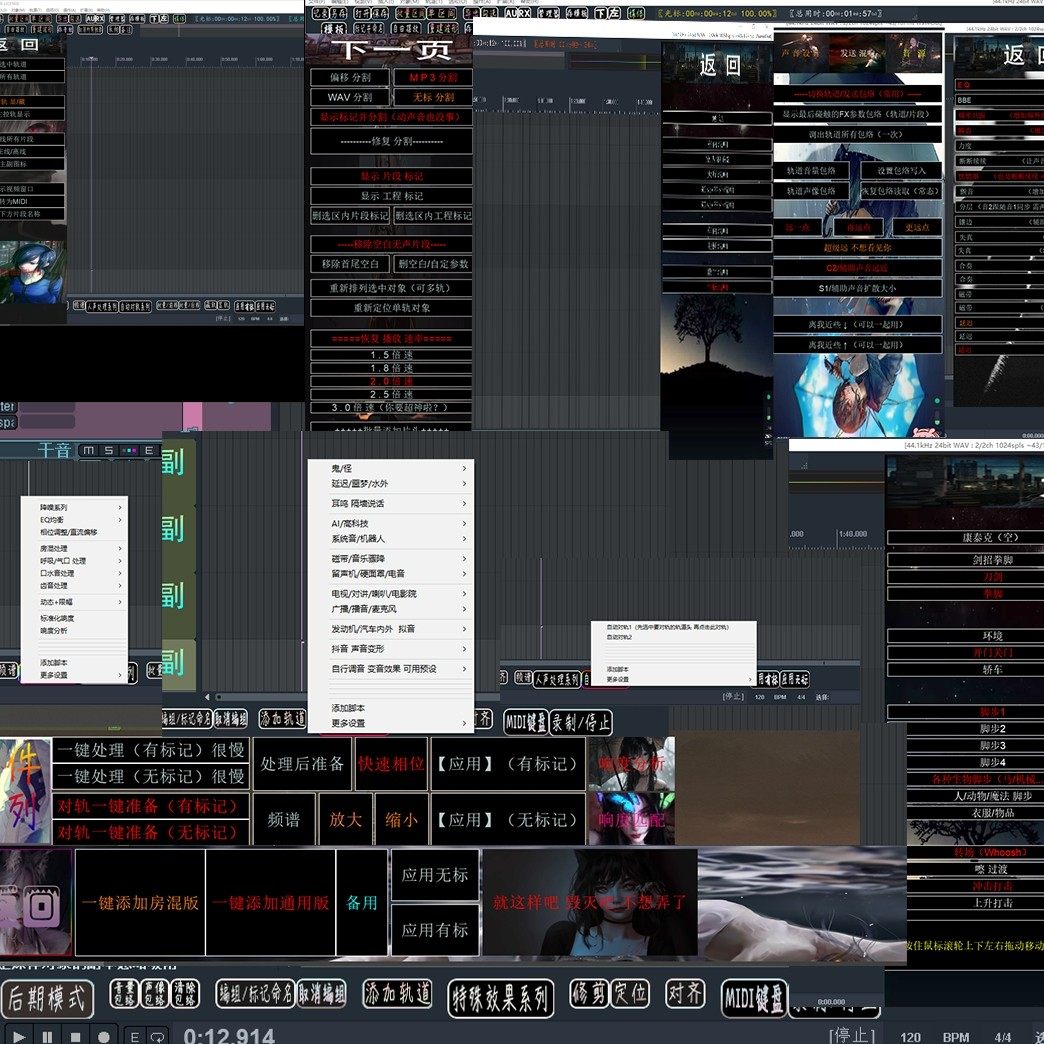
Task: Expand the AI/高科技 submenu
Action: coord(392,523)
